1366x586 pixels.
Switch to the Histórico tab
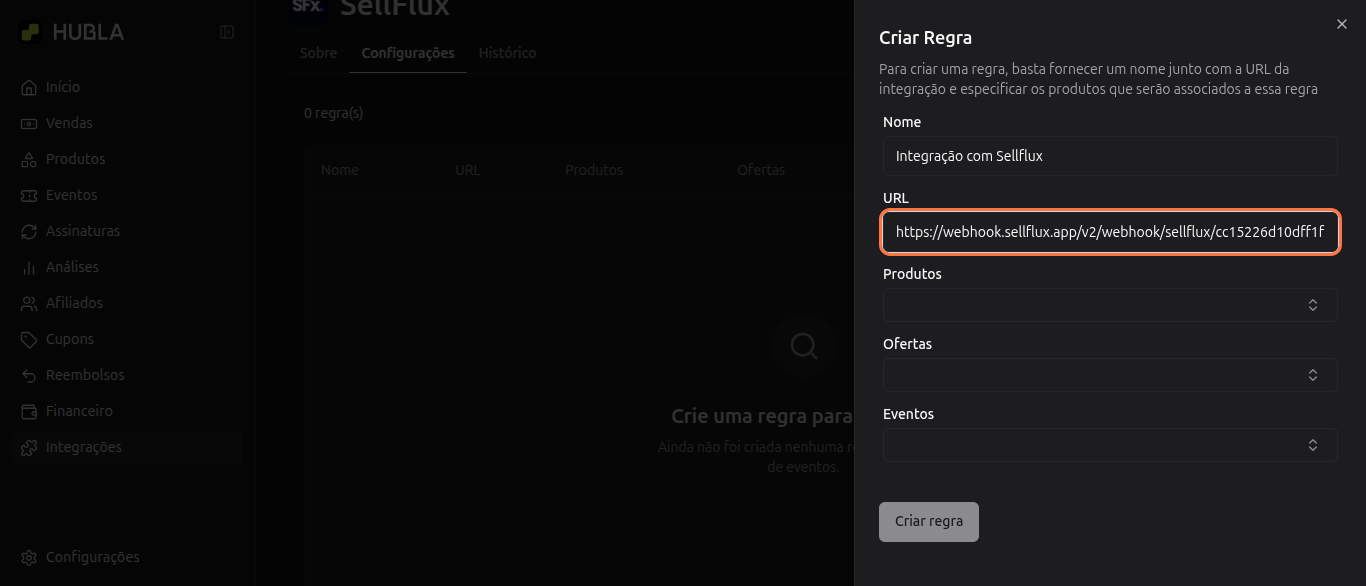pyautogui.click(x=507, y=53)
